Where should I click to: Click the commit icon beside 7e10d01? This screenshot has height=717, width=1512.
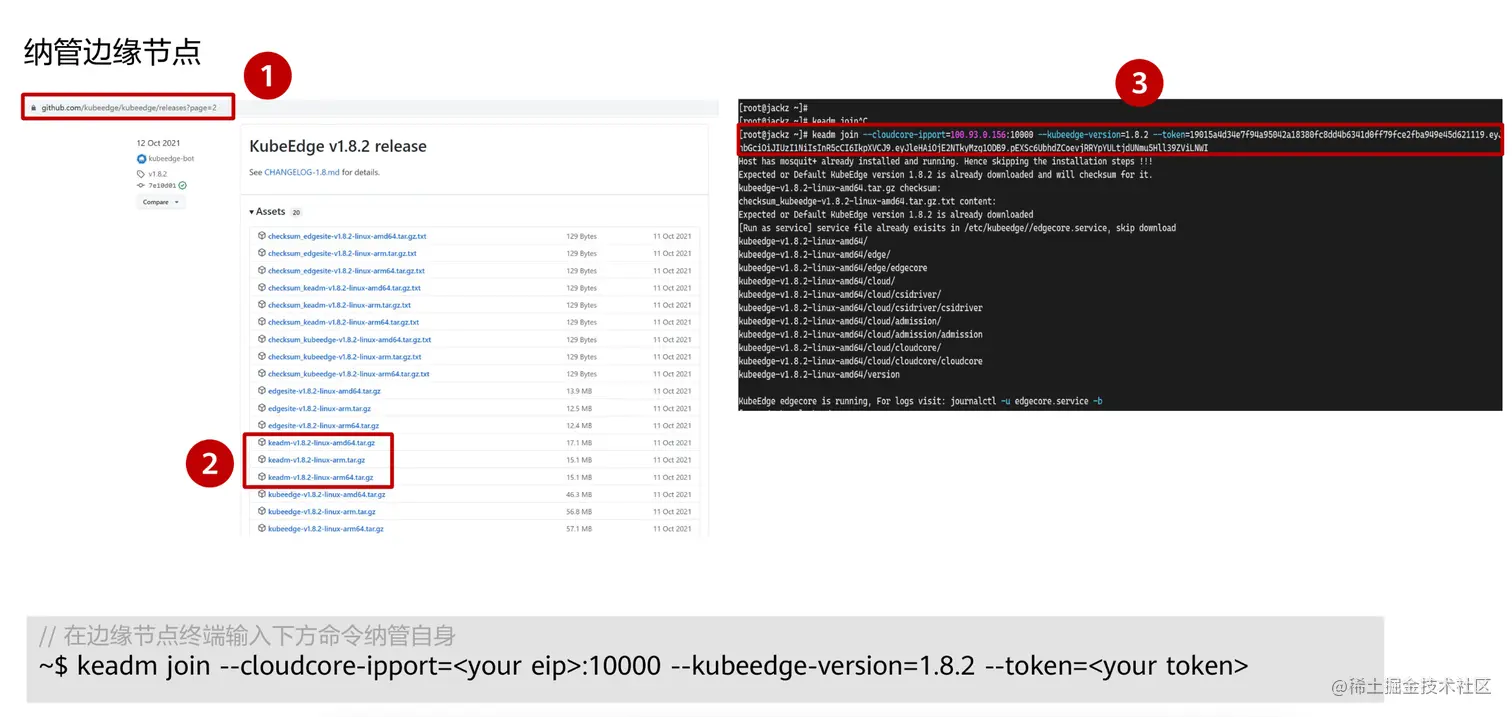pyautogui.click(x=140, y=185)
